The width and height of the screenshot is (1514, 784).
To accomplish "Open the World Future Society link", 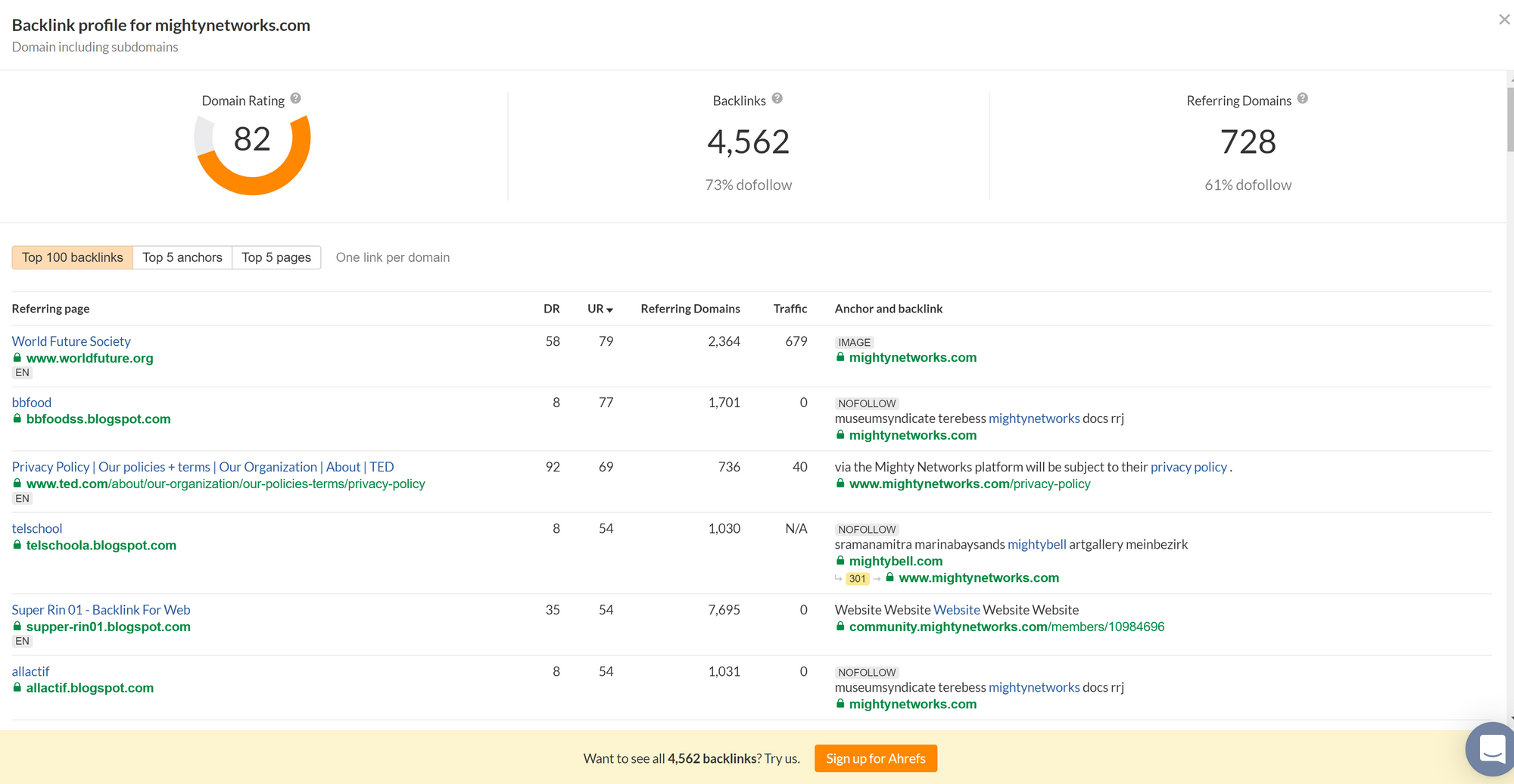I will point(71,341).
